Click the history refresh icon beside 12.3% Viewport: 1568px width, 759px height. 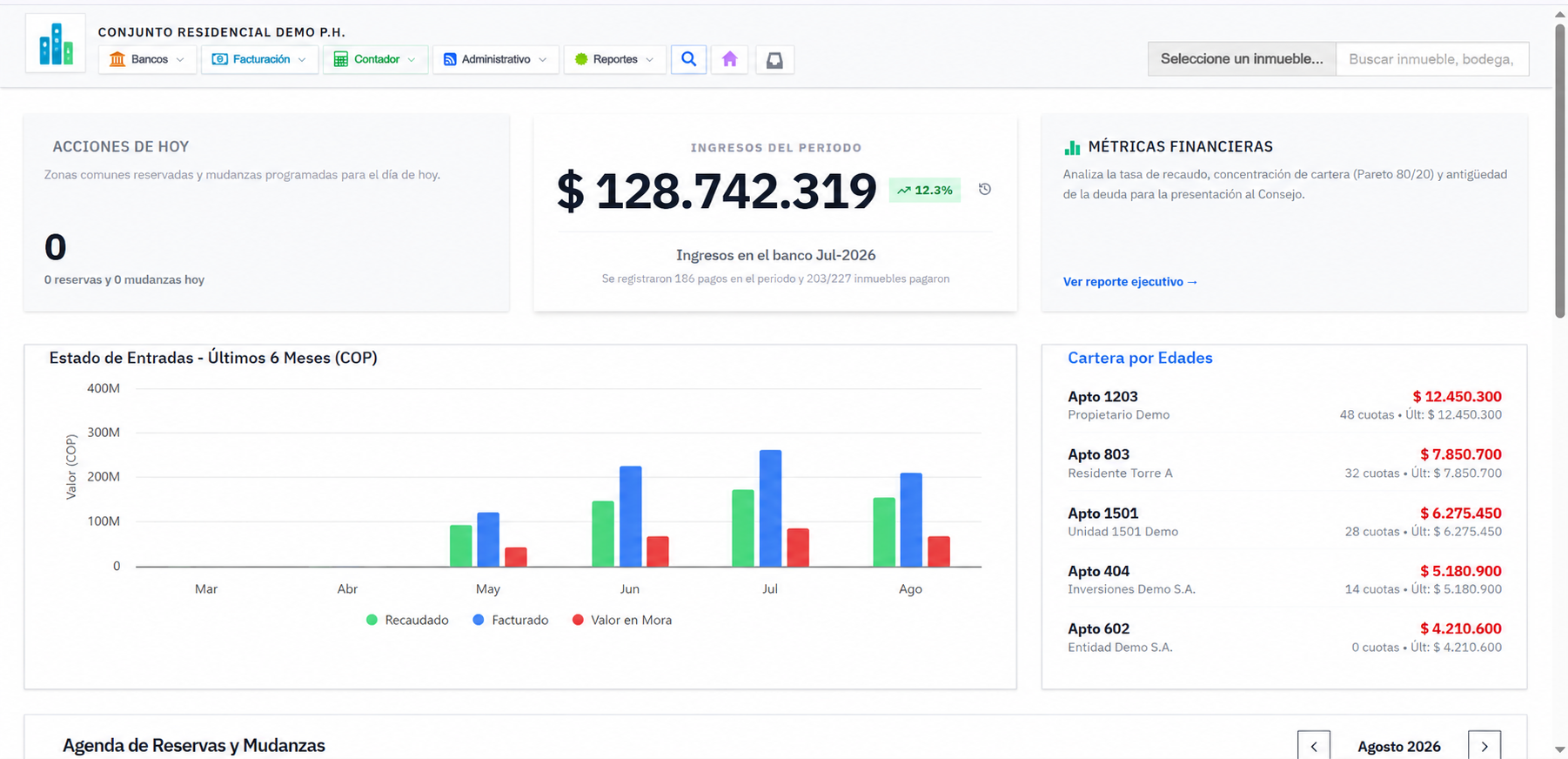[985, 189]
